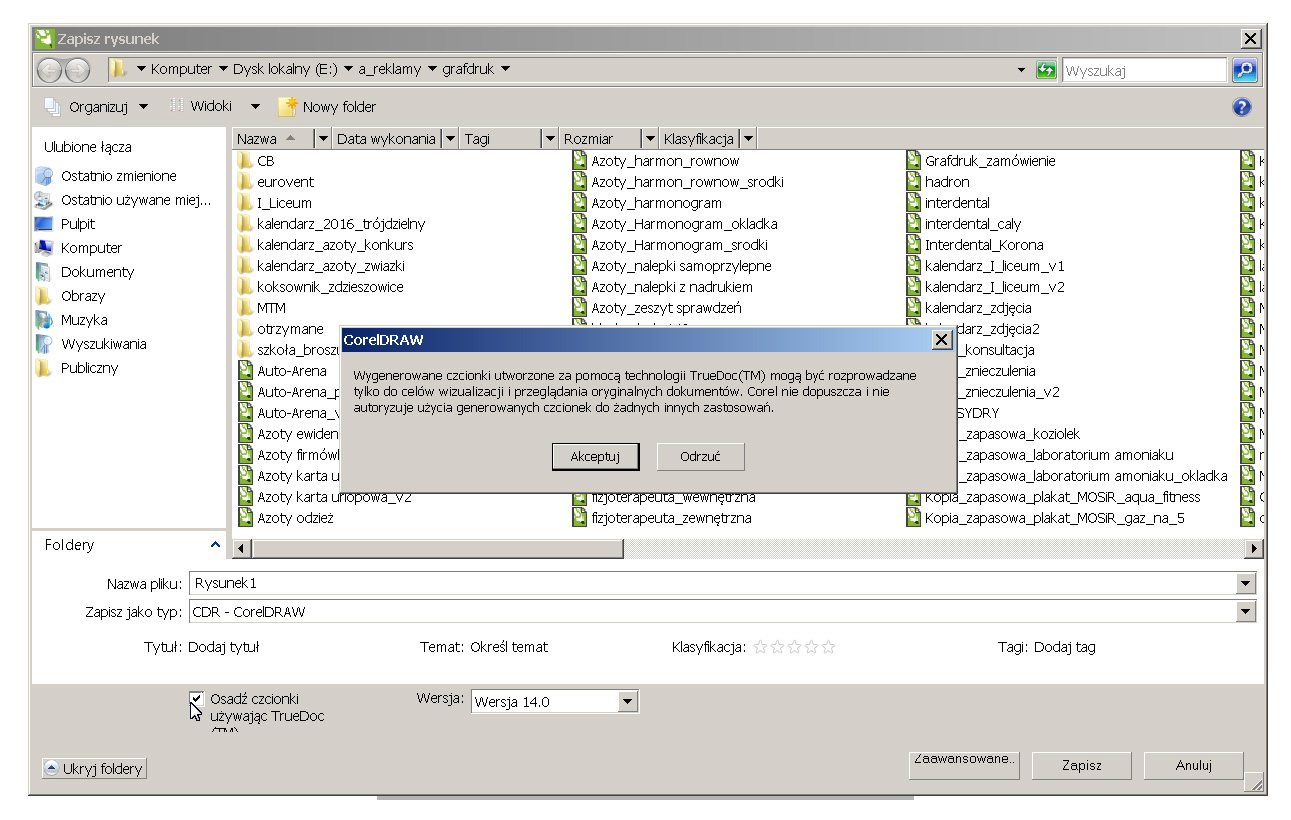Click the Akceptuj button in CorelDRAW dialog
The width and height of the screenshot is (1291, 820).
pos(595,457)
